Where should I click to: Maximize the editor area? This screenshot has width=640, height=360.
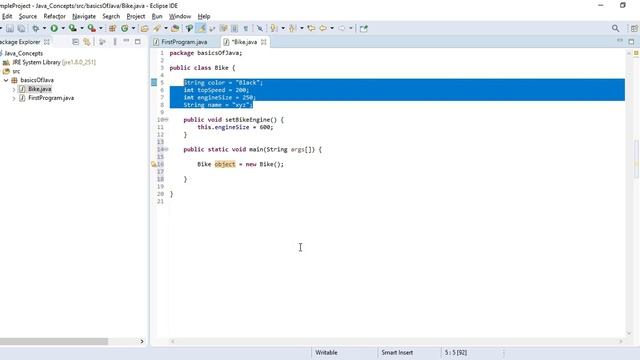tap(631, 42)
